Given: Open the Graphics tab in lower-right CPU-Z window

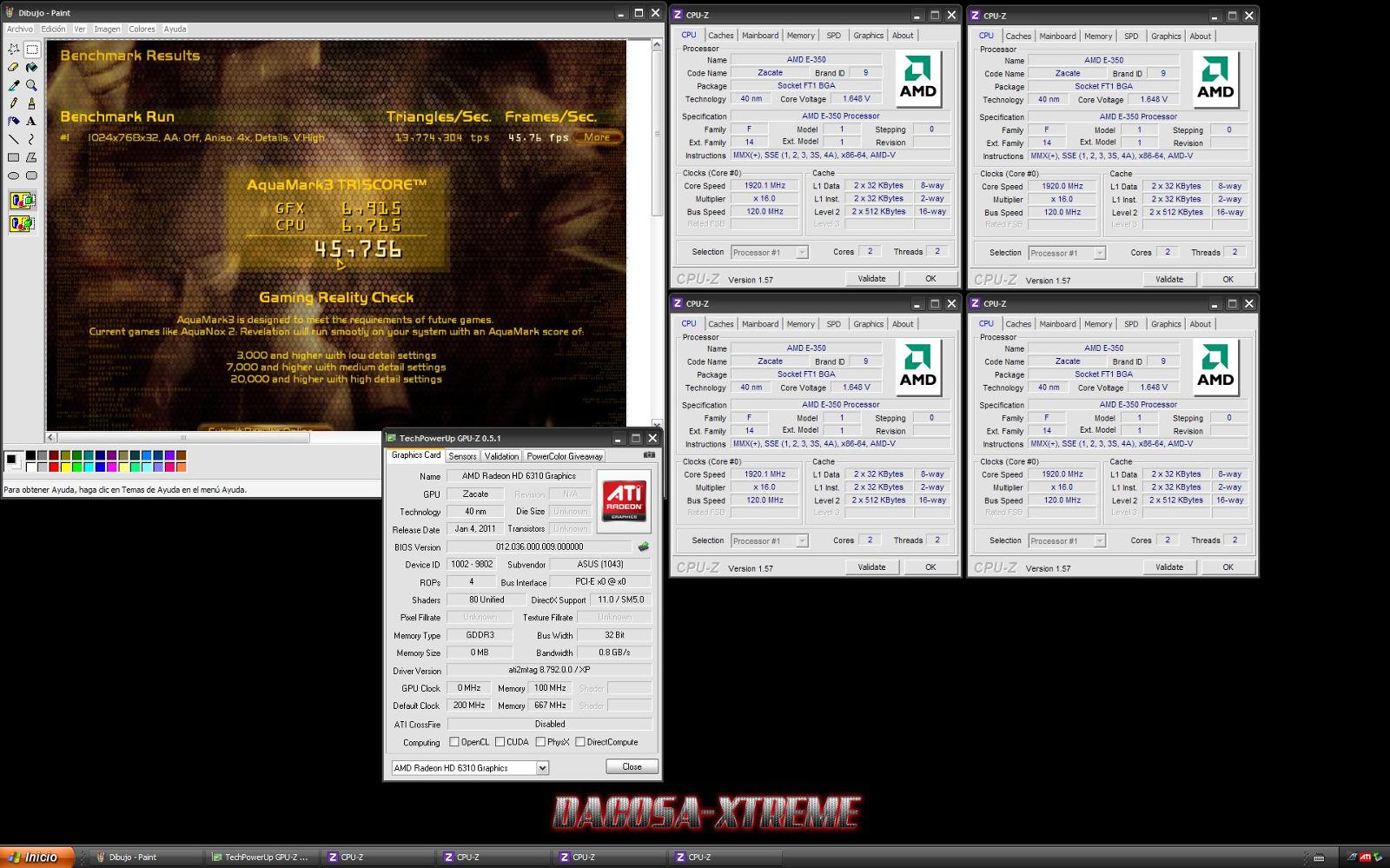Looking at the screenshot, I should pyautogui.click(x=1166, y=324).
